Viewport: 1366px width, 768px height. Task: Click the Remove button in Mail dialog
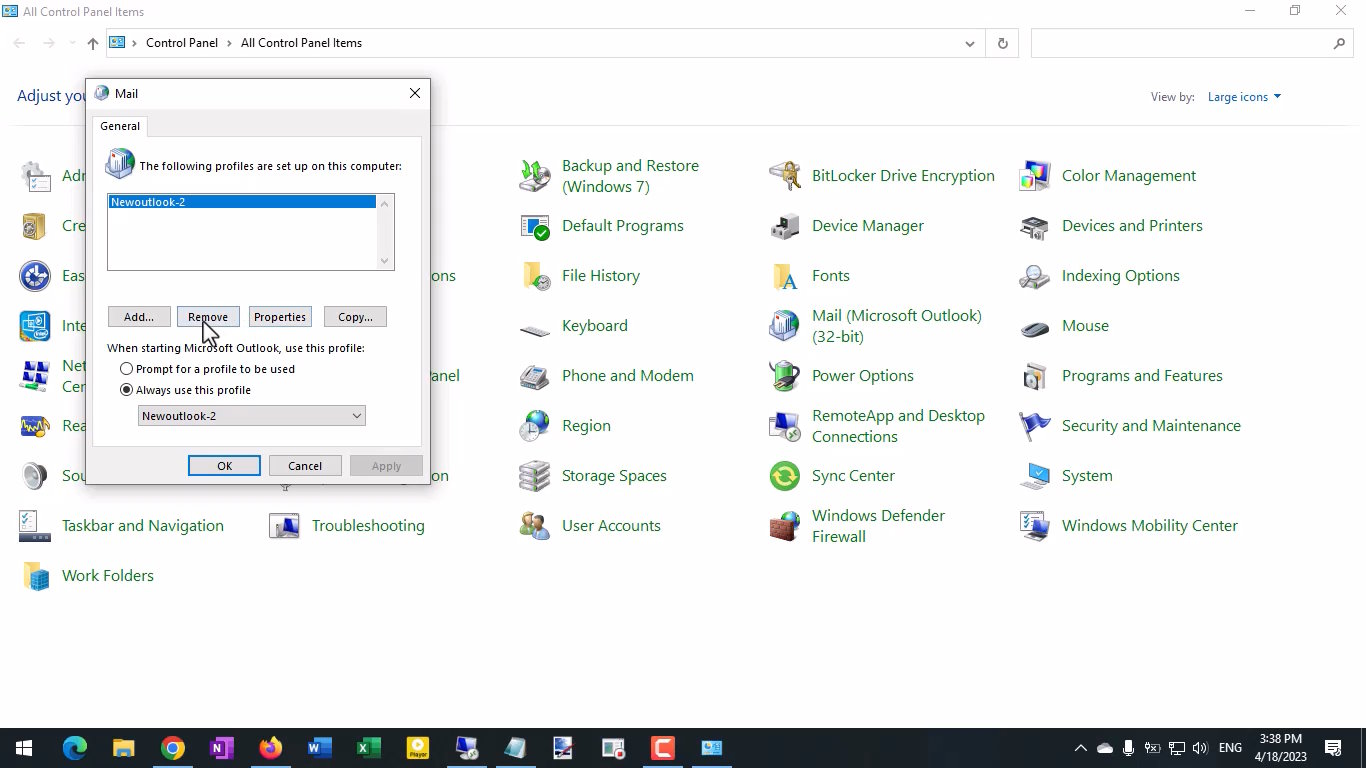(x=208, y=317)
